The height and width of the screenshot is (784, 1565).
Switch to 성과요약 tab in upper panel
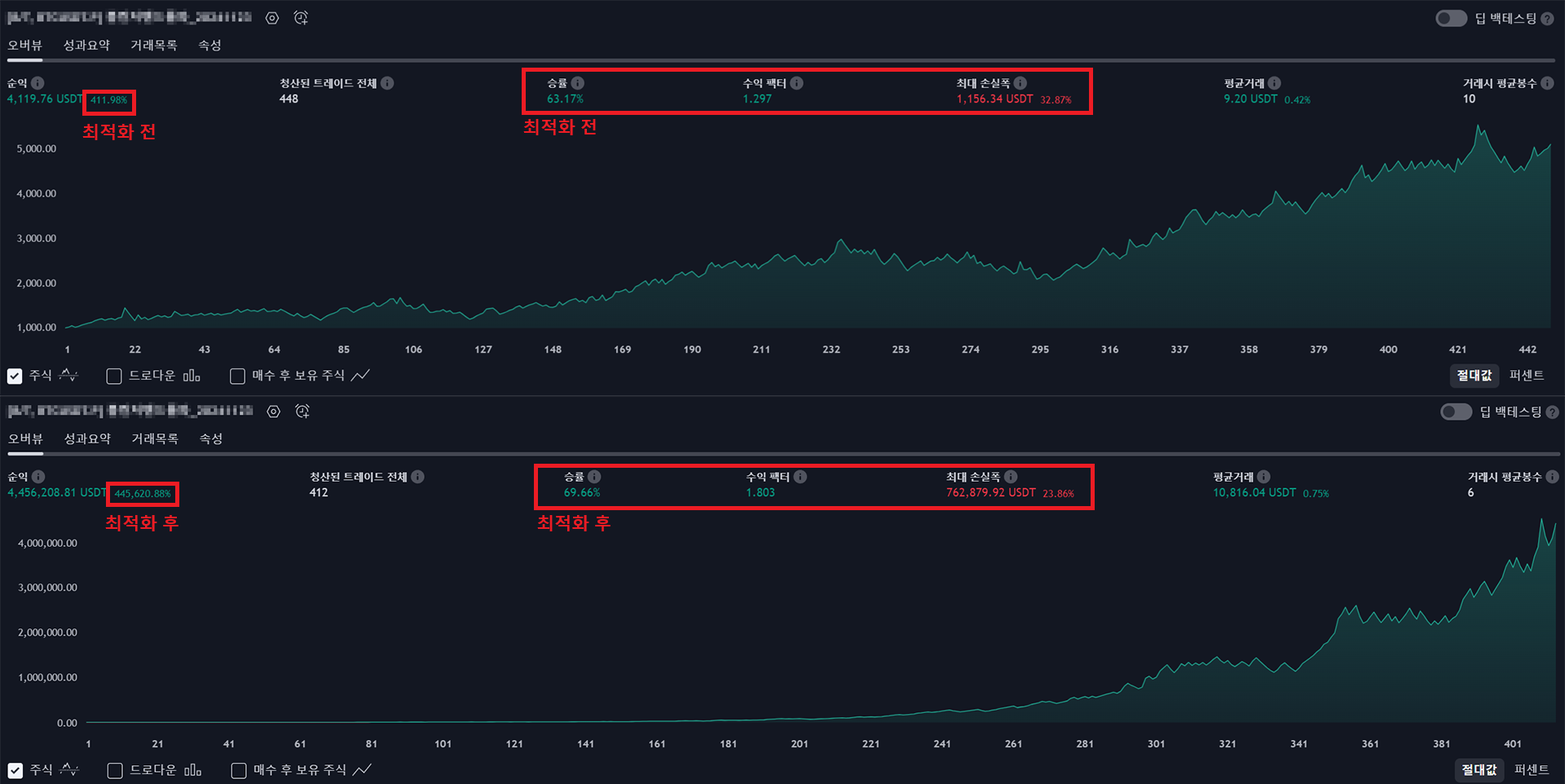tap(86, 46)
